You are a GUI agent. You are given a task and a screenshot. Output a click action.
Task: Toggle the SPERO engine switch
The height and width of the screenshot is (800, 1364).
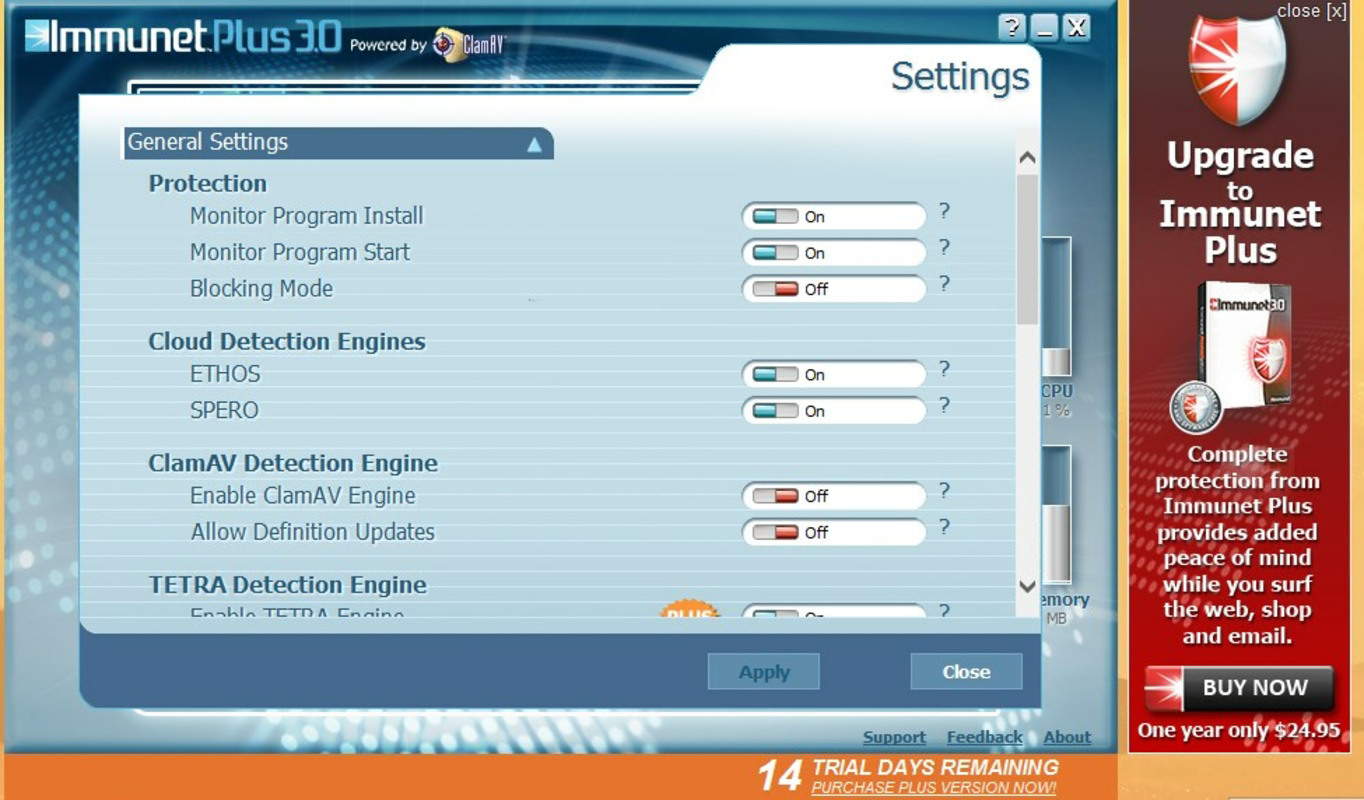tap(775, 411)
